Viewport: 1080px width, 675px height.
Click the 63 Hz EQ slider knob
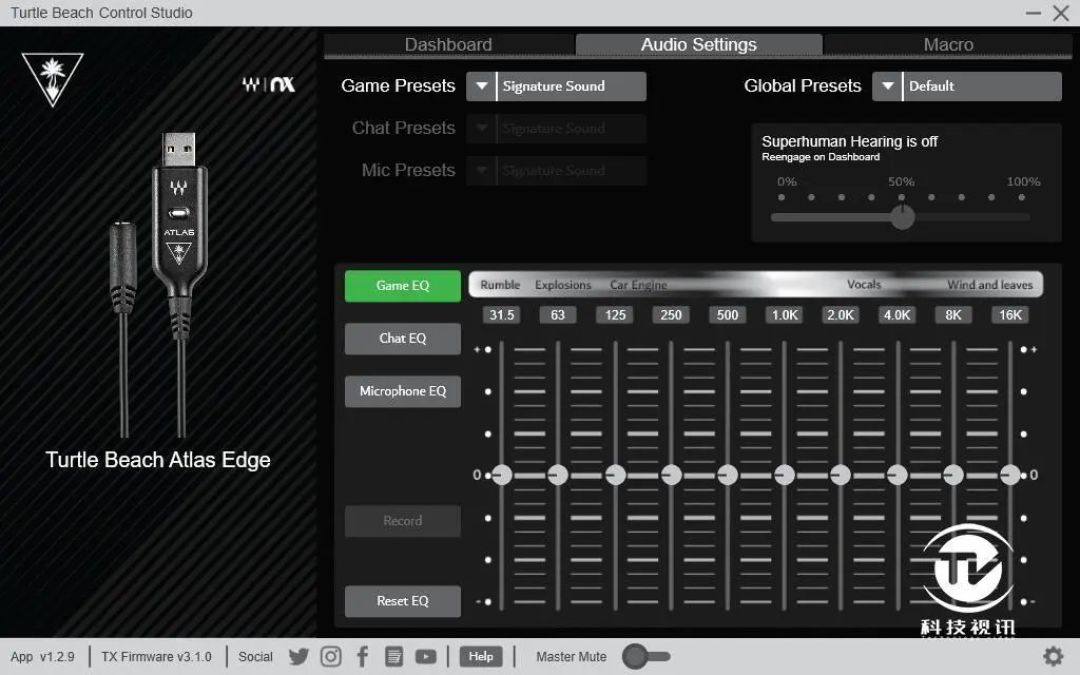(x=558, y=475)
